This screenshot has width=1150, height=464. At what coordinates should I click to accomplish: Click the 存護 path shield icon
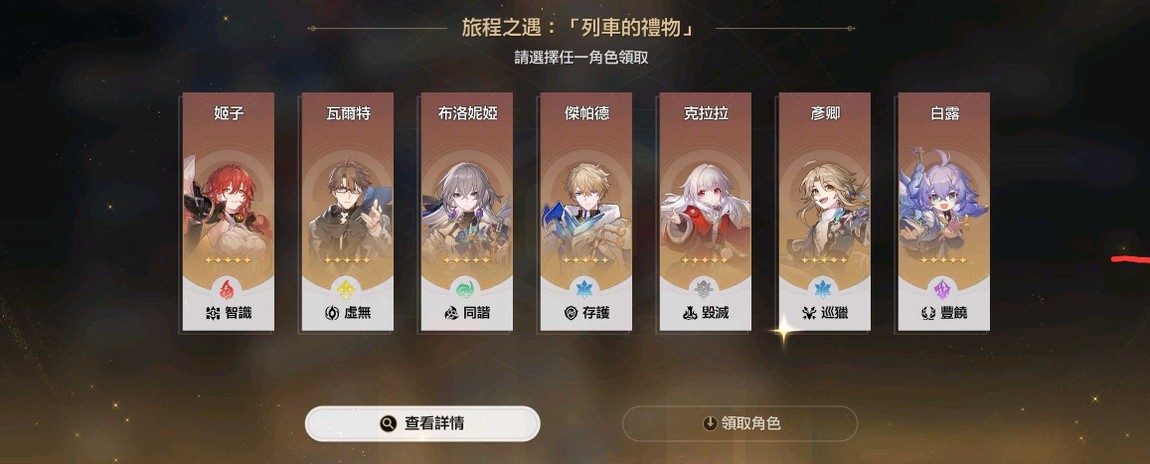tap(571, 313)
